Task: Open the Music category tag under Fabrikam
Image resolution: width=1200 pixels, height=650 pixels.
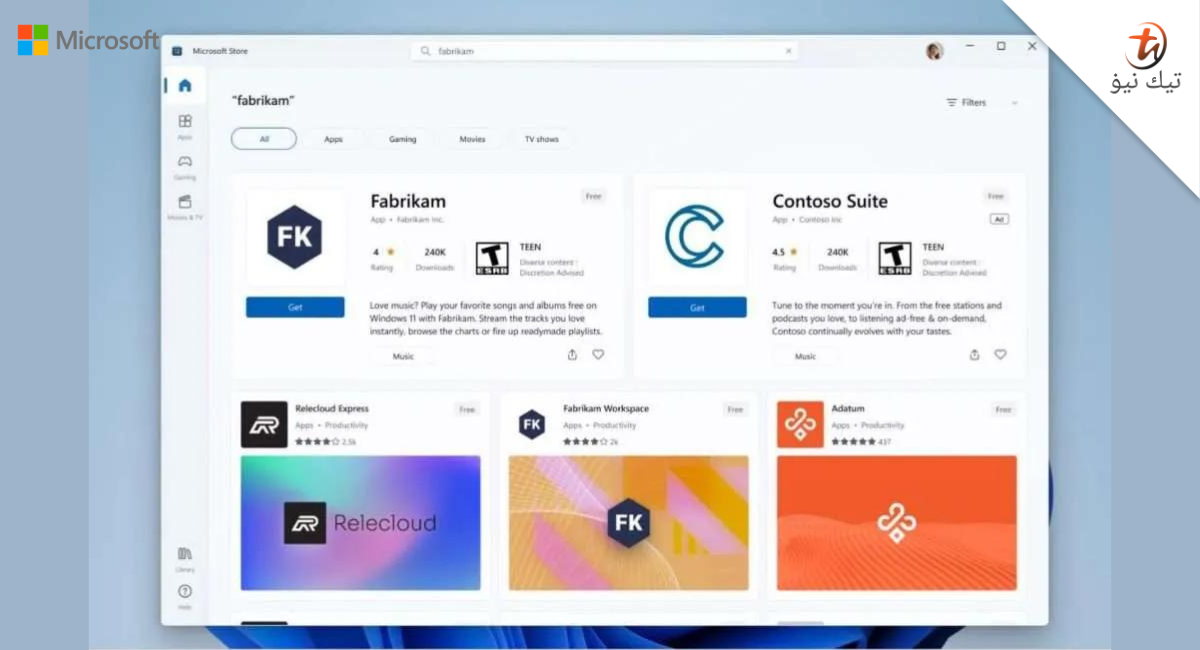Action: (x=402, y=356)
